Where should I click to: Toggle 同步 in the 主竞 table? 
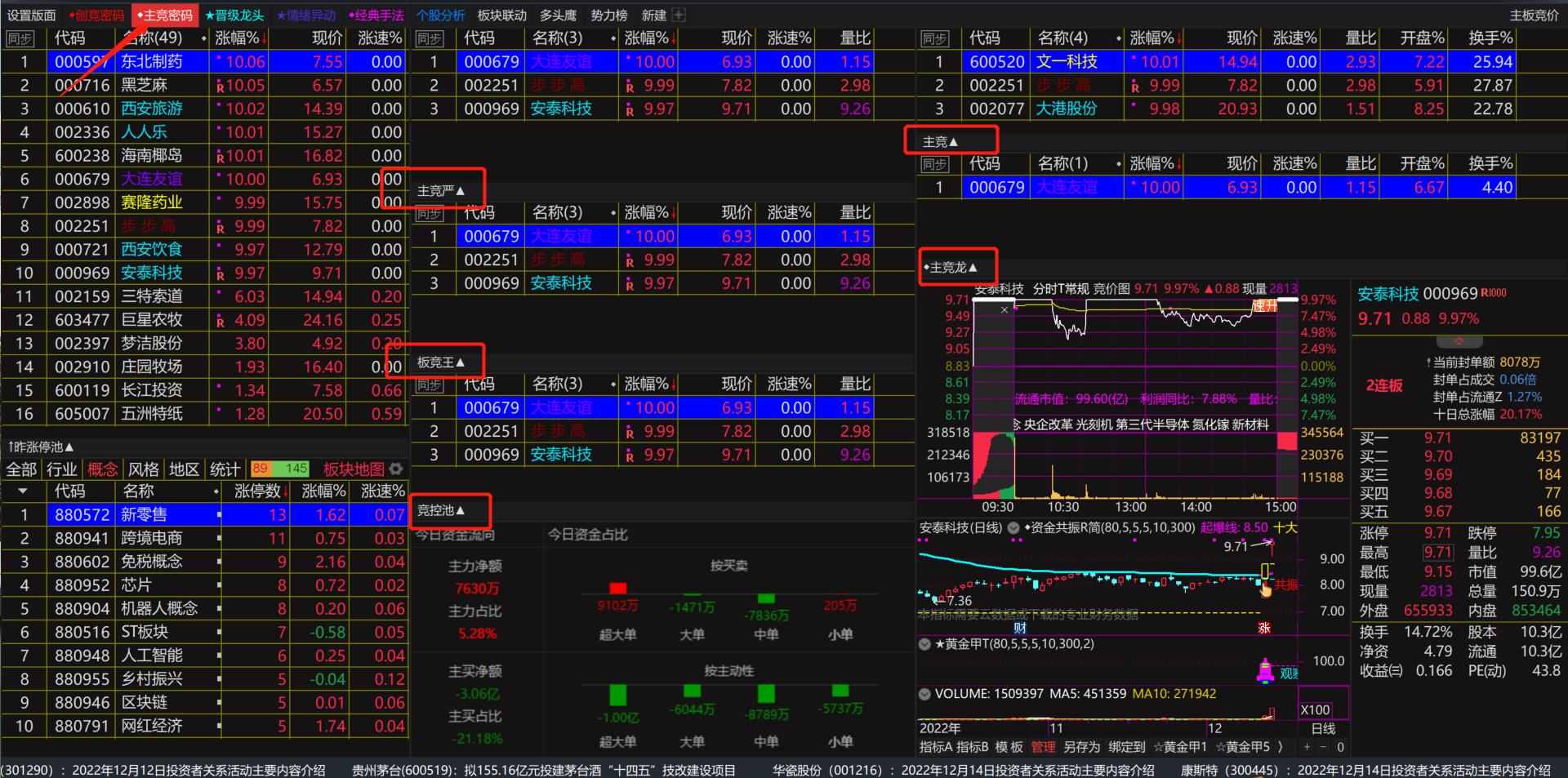pyautogui.click(x=934, y=164)
